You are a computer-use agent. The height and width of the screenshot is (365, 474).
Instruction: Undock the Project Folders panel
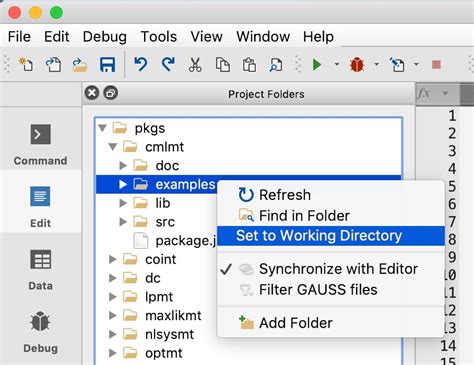pyautogui.click(x=111, y=93)
